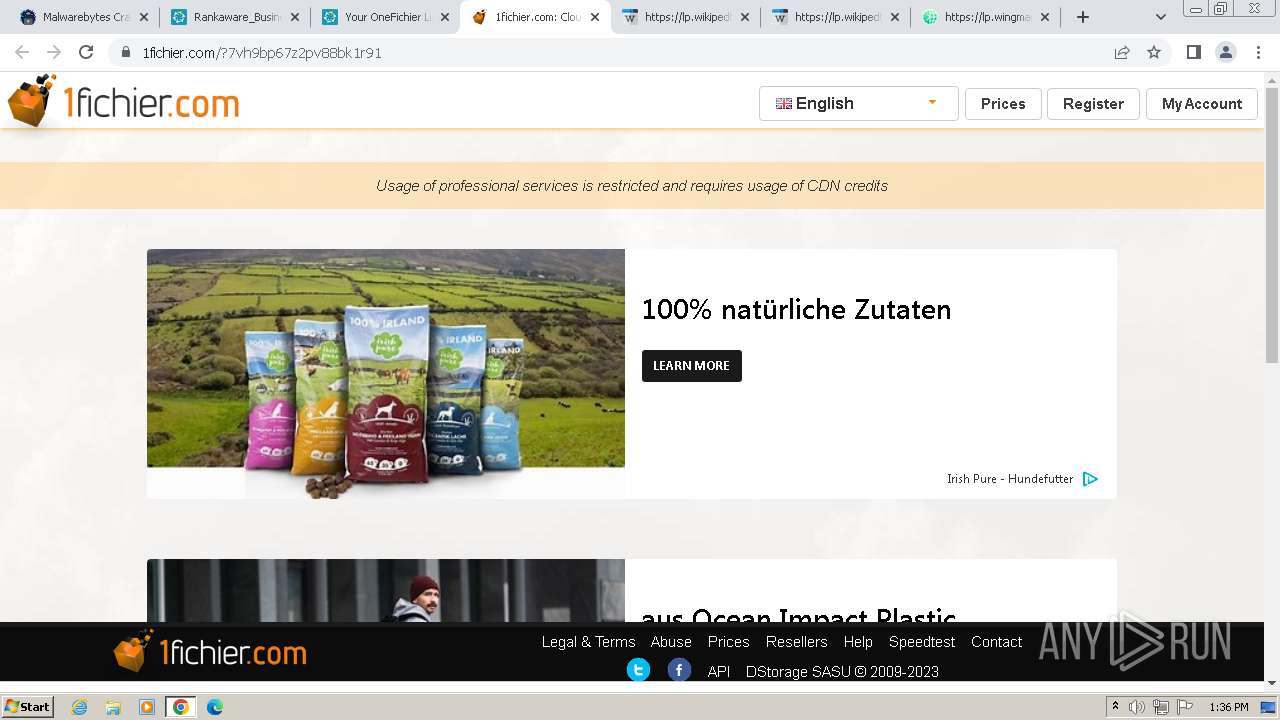Image resolution: width=1280 pixels, height=720 pixels.
Task: Click the 1:36 PM system clock
Action: [x=1229, y=707]
